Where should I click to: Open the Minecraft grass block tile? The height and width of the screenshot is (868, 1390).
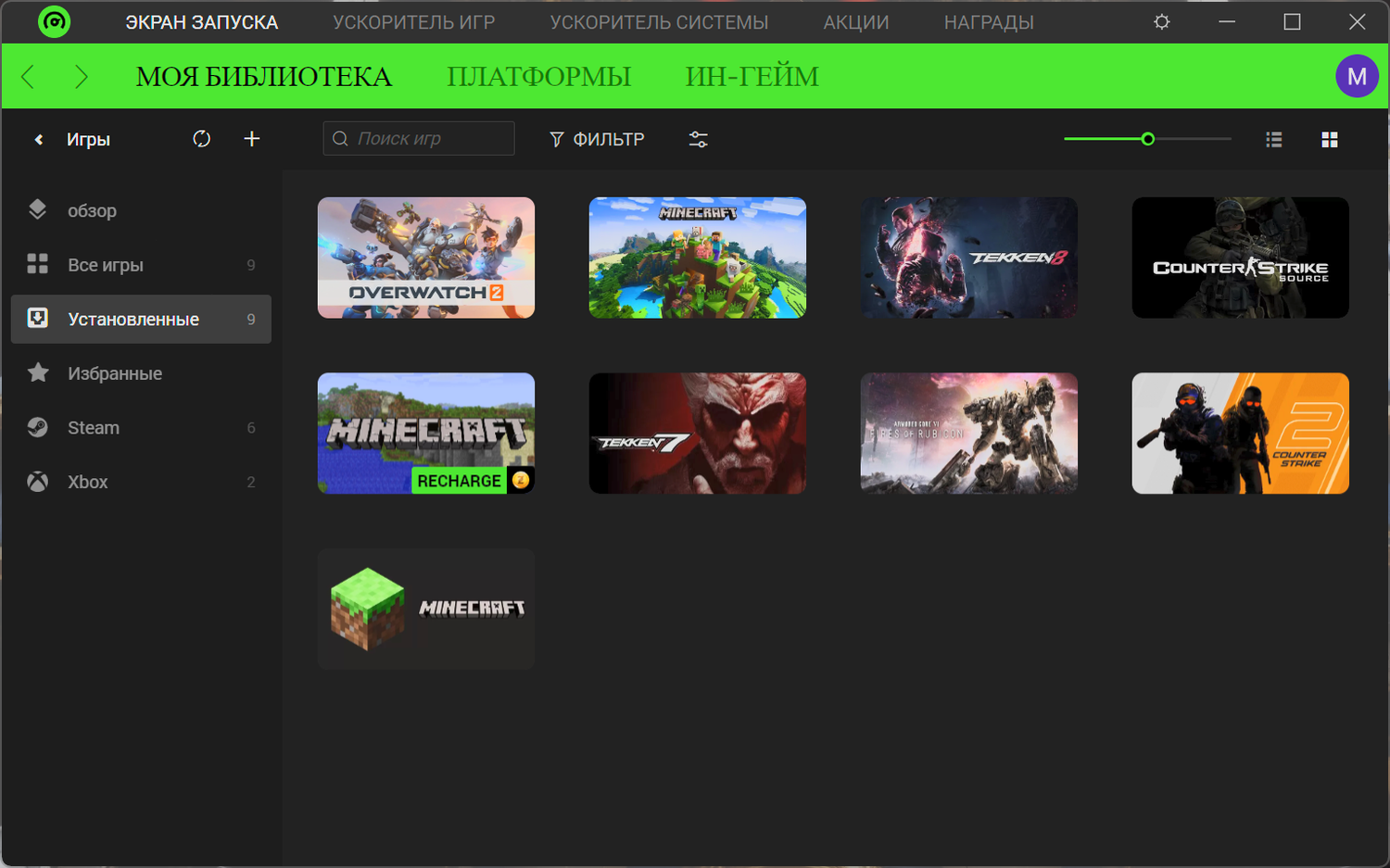(x=426, y=610)
